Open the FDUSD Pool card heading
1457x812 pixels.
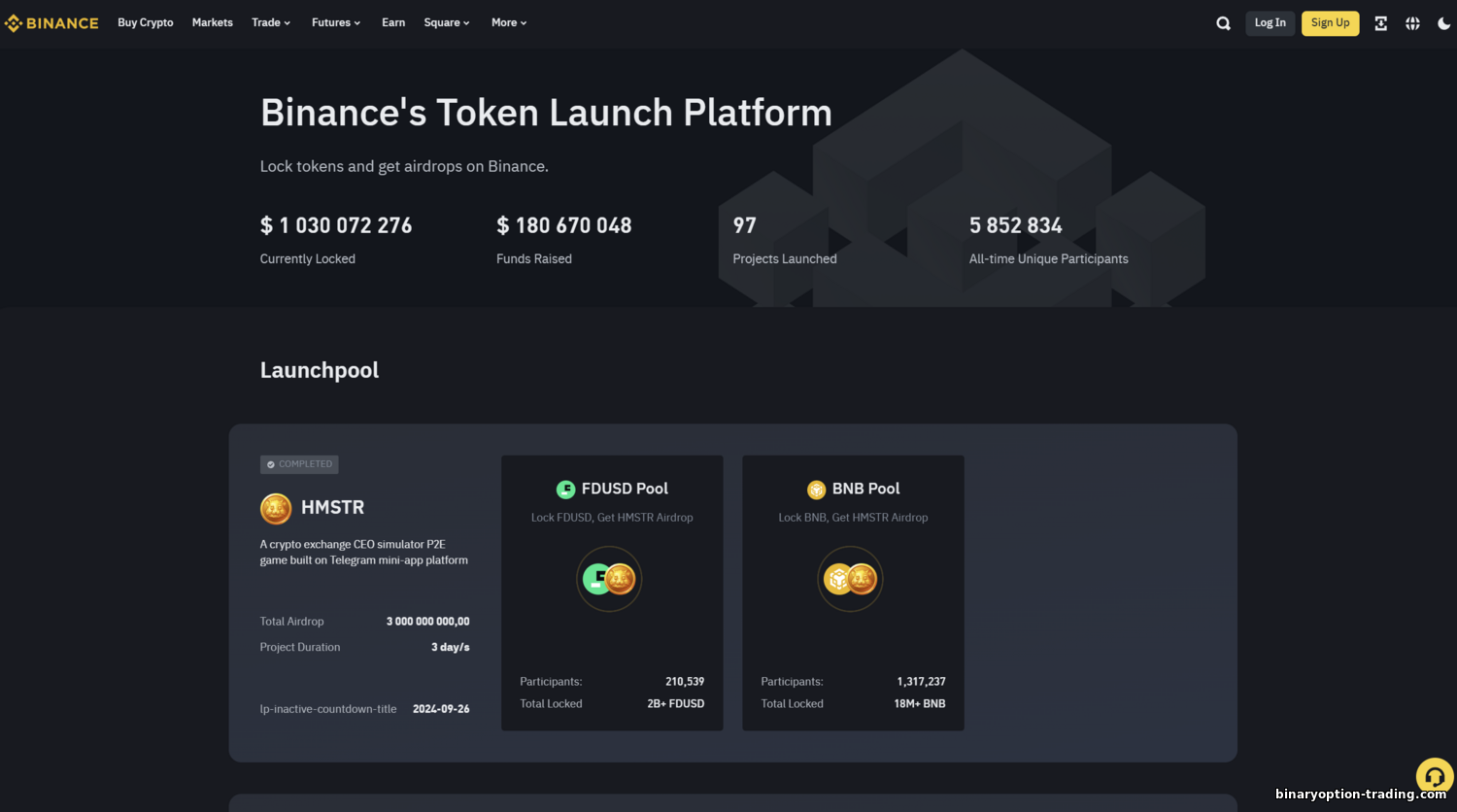click(625, 489)
